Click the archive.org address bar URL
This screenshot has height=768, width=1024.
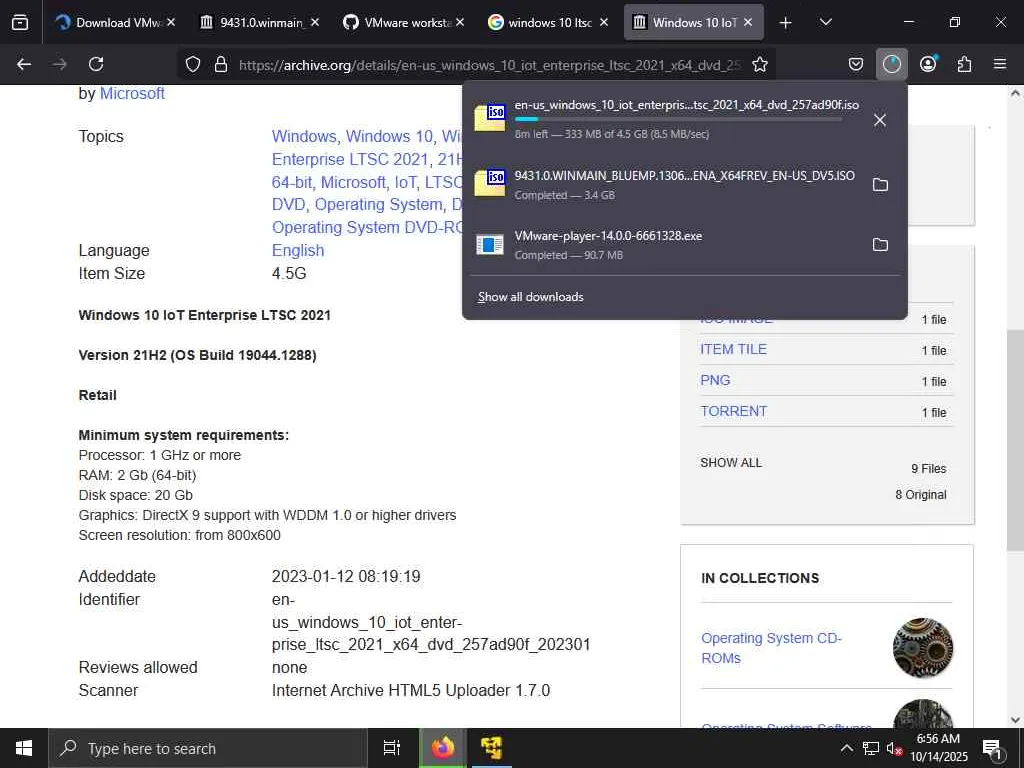[x=490, y=65]
